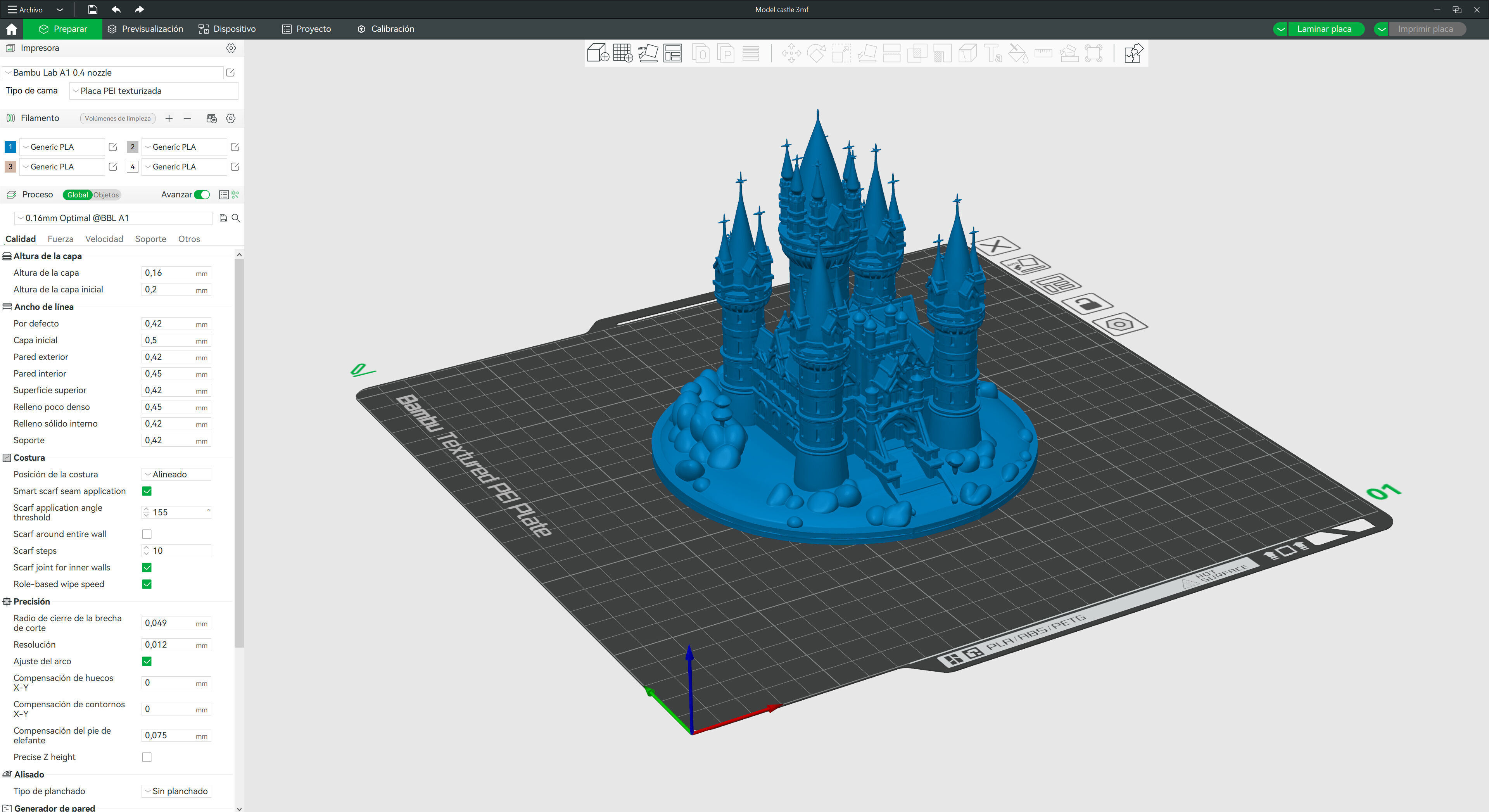
Task: Select the Color painting bucket tool
Action: pos(1018,53)
